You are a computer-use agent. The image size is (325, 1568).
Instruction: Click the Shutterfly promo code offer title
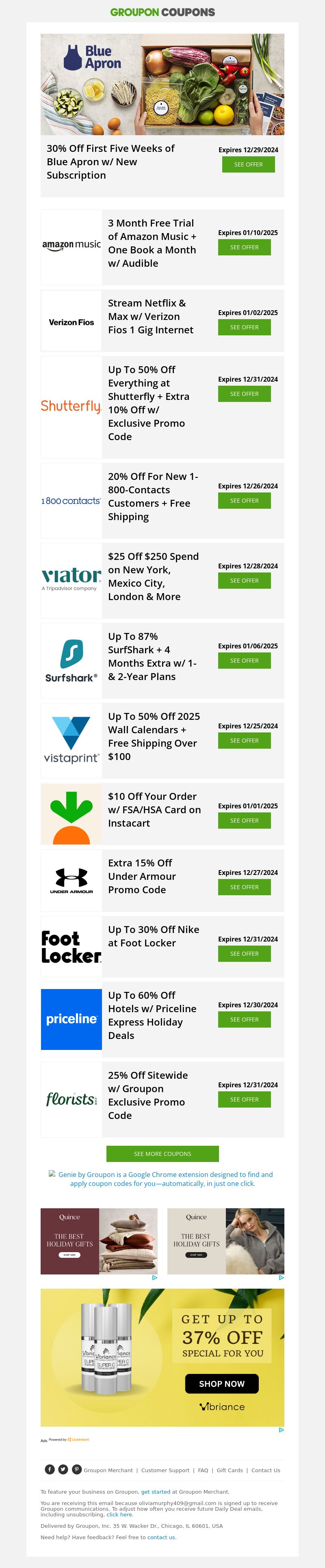click(x=149, y=403)
